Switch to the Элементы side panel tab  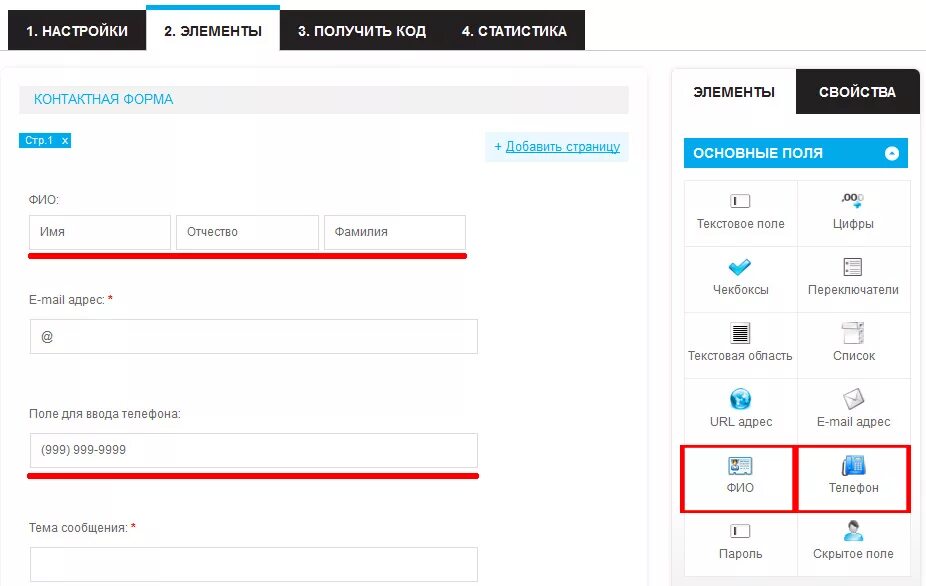(x=734, y=92)
